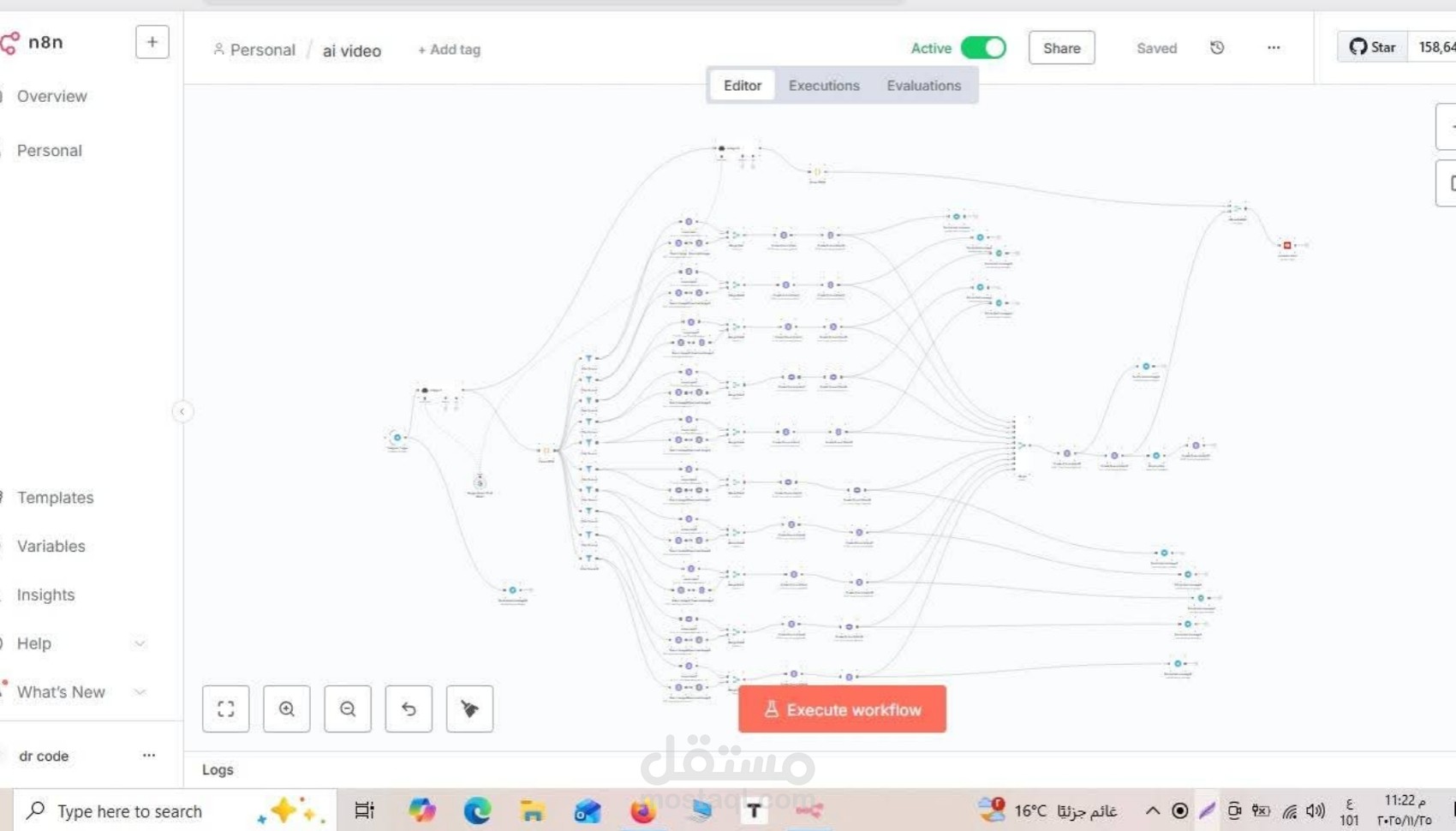Show hidden system tray icons
The width and height of the screenshot is (1456, 831).
1153,810
